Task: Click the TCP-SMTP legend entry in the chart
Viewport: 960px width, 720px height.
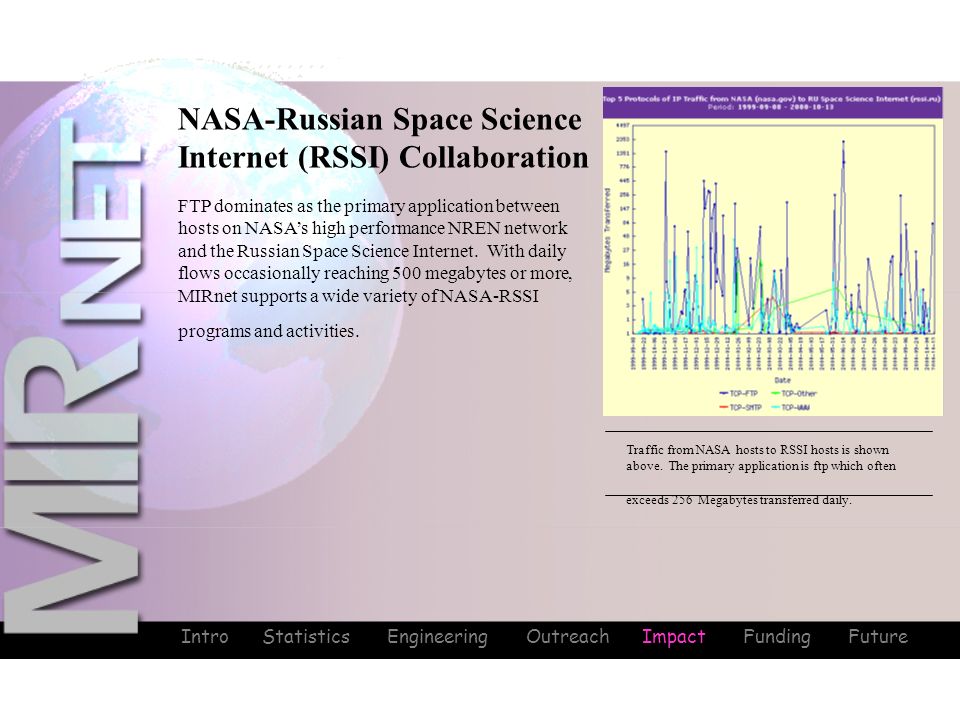Action: (740, 407)
